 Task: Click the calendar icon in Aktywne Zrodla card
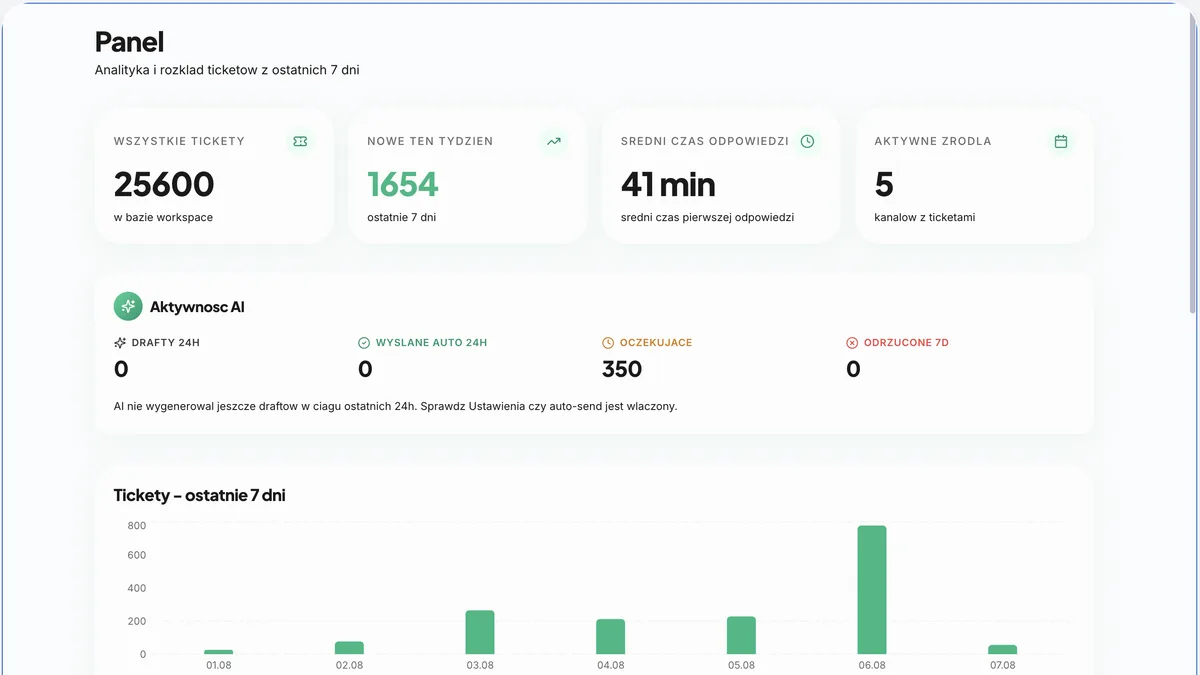tap(1061, 142)
